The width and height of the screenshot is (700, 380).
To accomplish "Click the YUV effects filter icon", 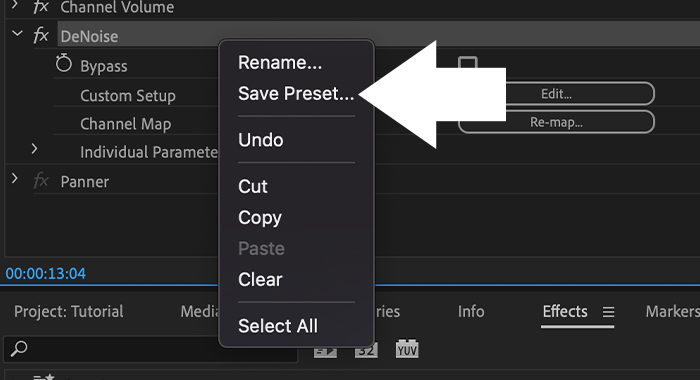I will pos(407,349).
